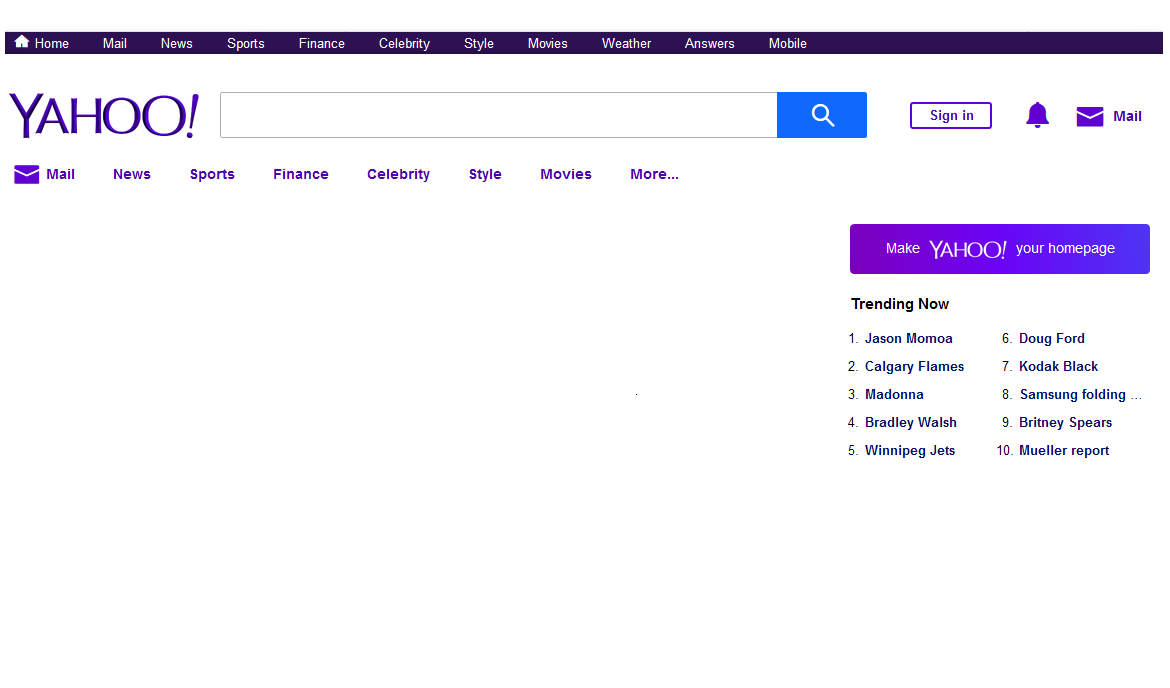Select the Samsung folding trending topic

point(1072,394)
